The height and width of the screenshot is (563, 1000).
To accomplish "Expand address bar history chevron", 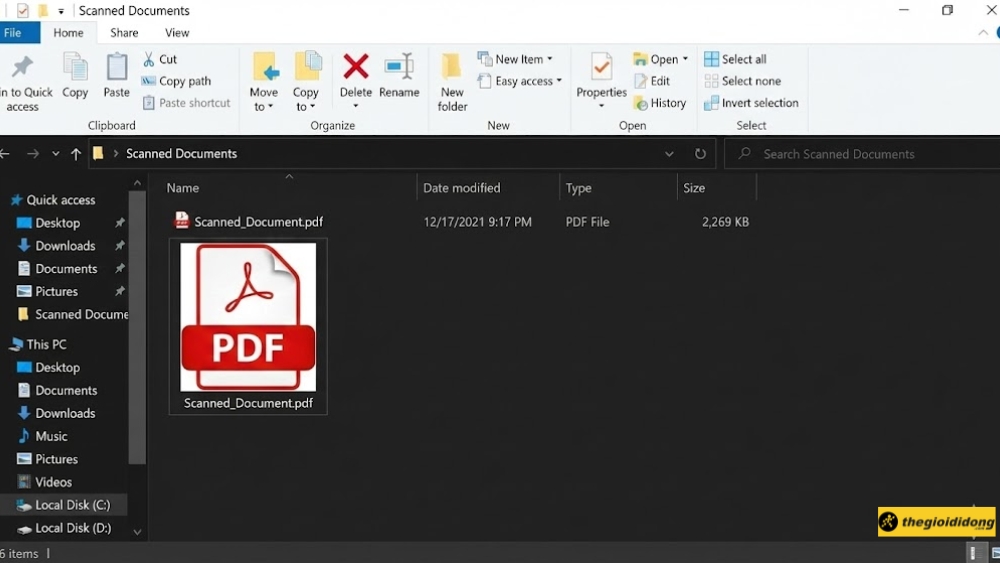I will coord(669,154).
